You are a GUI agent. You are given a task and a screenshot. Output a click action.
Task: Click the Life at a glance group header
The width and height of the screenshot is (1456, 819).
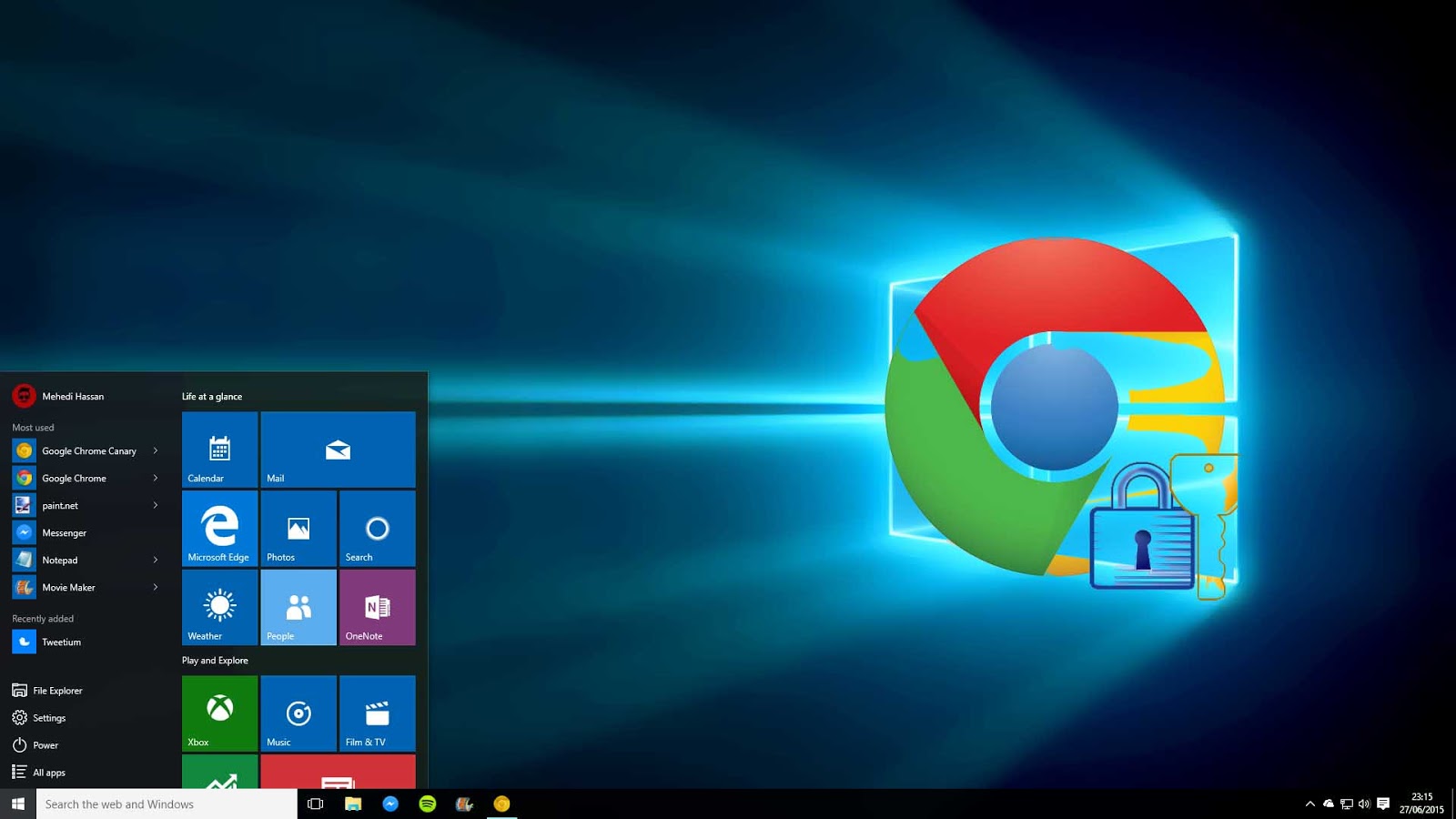212,397
